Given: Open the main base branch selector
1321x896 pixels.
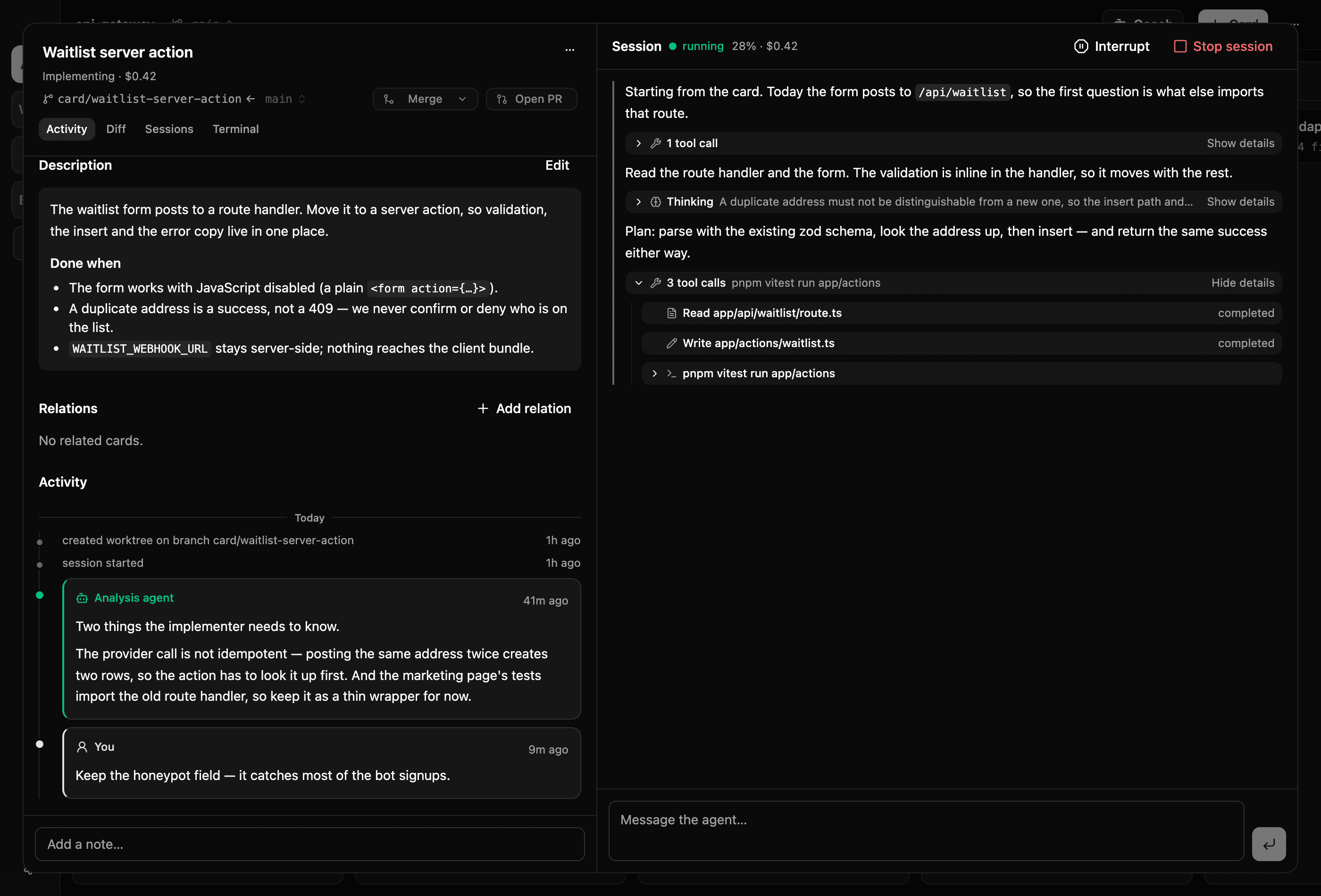Looking at the screenshot, I should pyautogui.click(x=285, y=99).
